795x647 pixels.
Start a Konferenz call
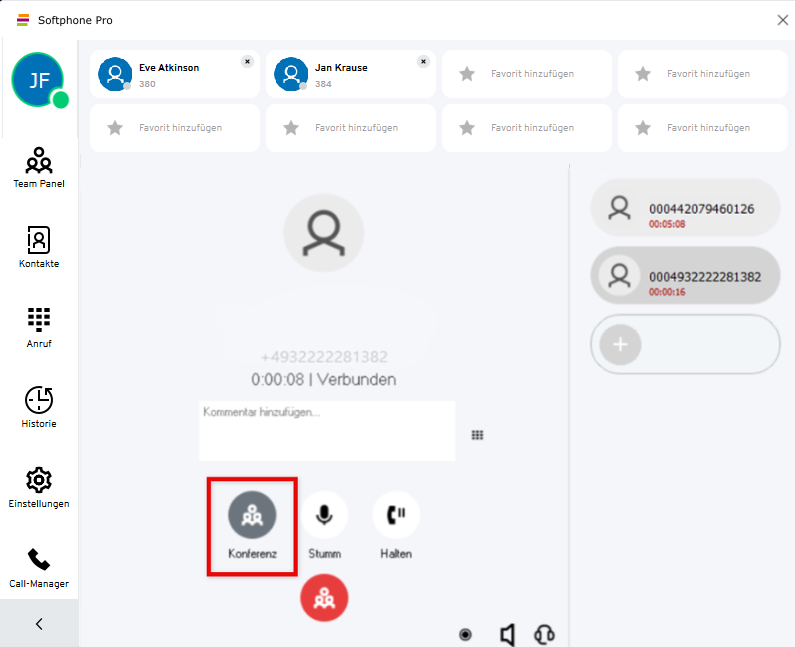pos(252,516)
